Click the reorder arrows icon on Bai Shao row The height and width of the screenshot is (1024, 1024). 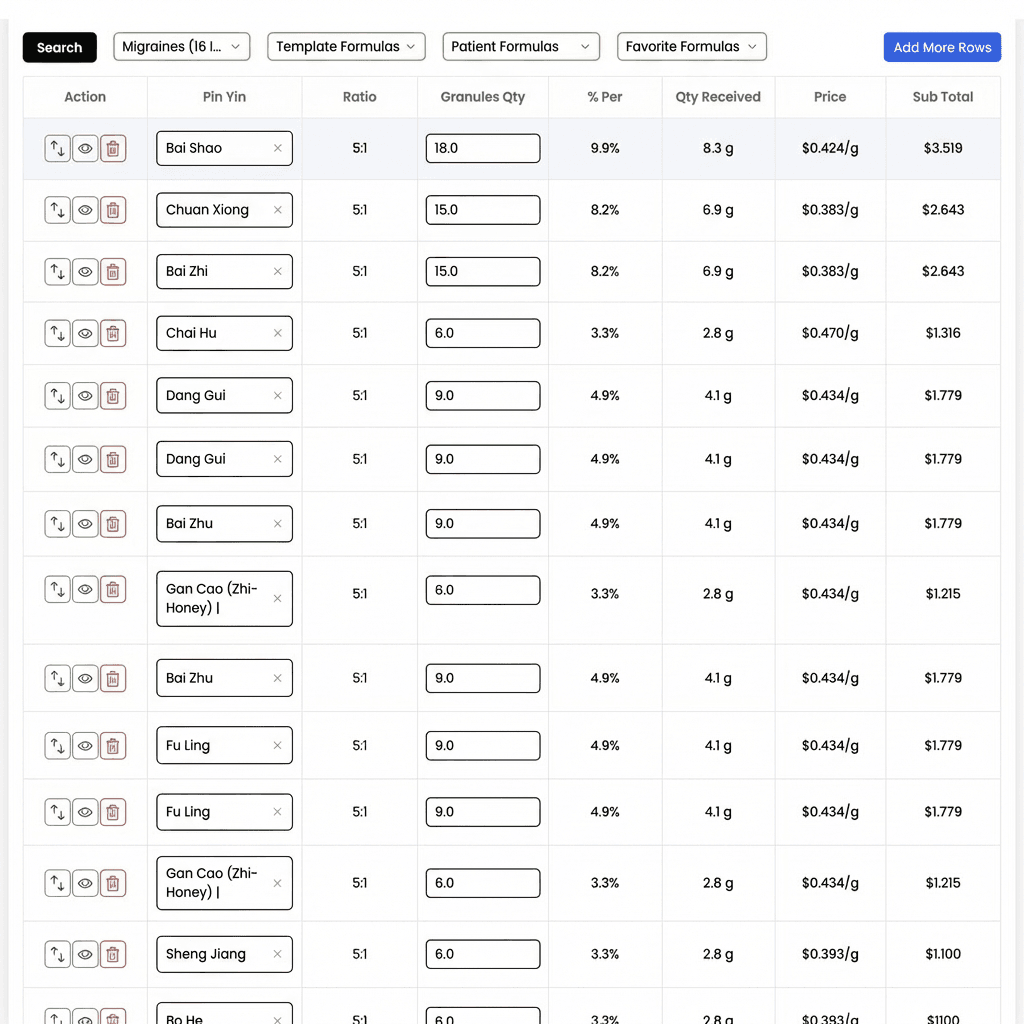tap(57, 147)
